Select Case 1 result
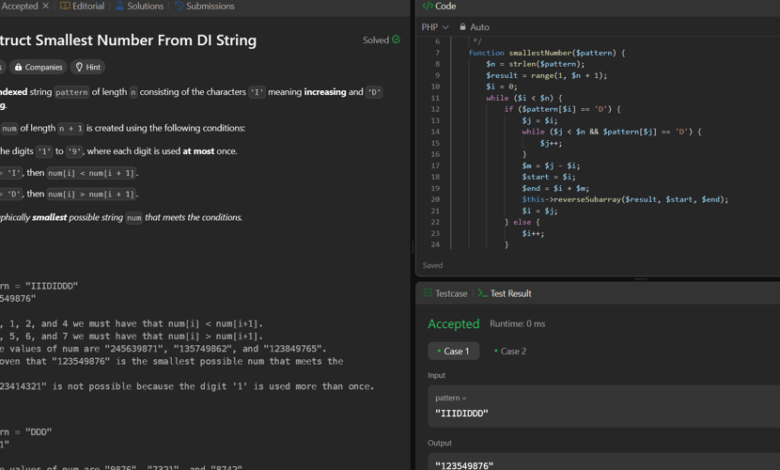This screenshot has width=780, height=470. tap(453, 351)
